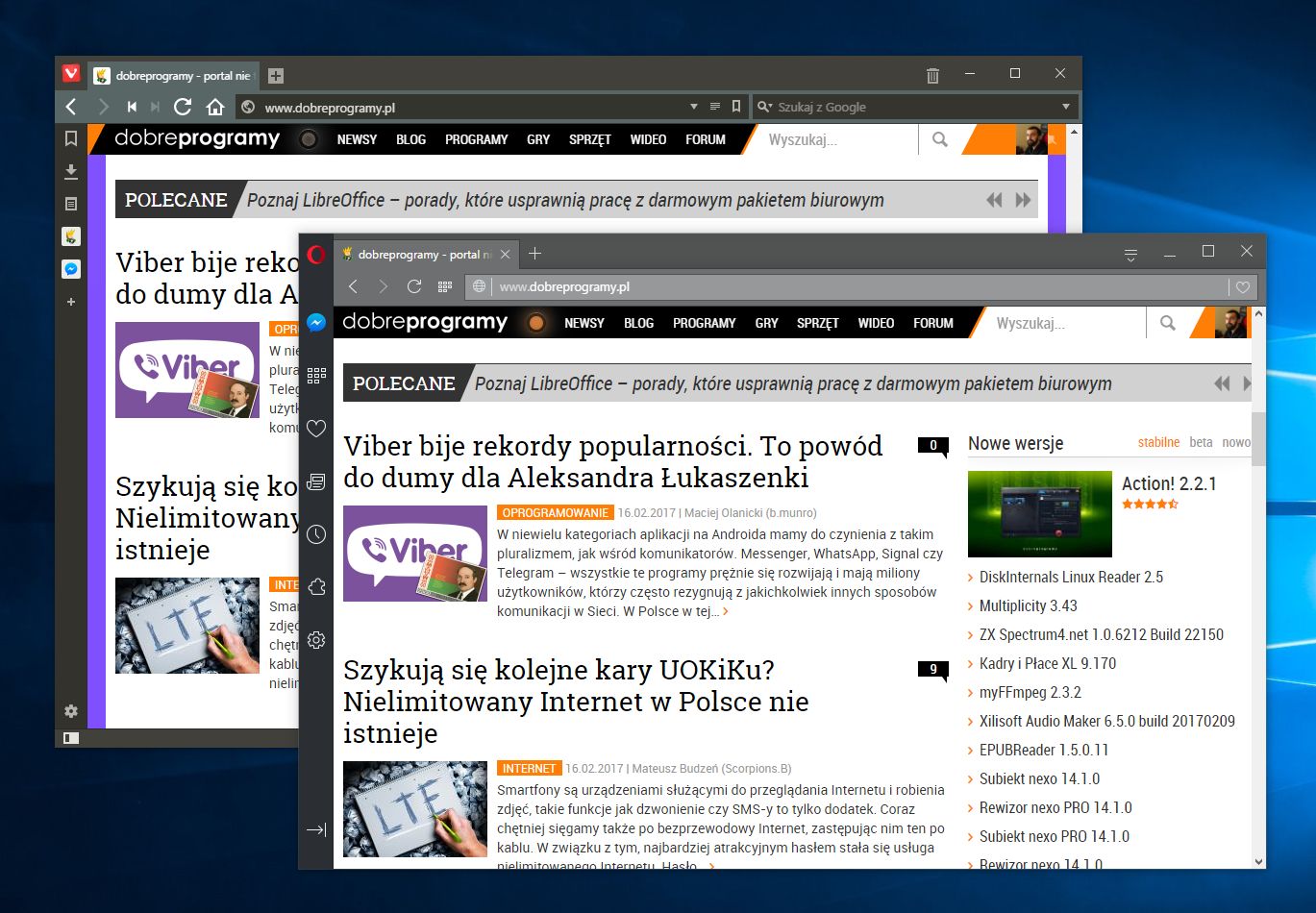Open the Action! 2.2.1 thumbnail

(1040, 513)
